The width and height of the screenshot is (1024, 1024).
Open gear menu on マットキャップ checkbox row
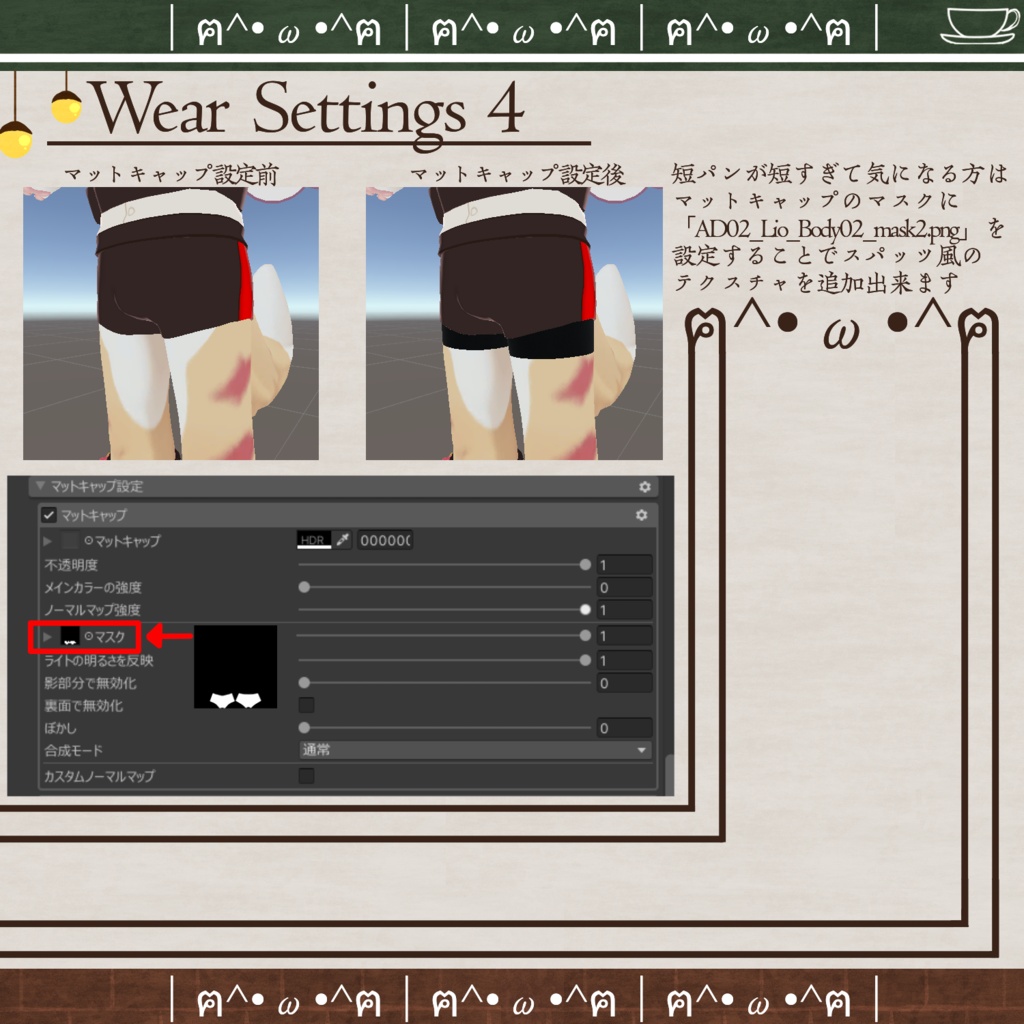(x=641, y=515)
